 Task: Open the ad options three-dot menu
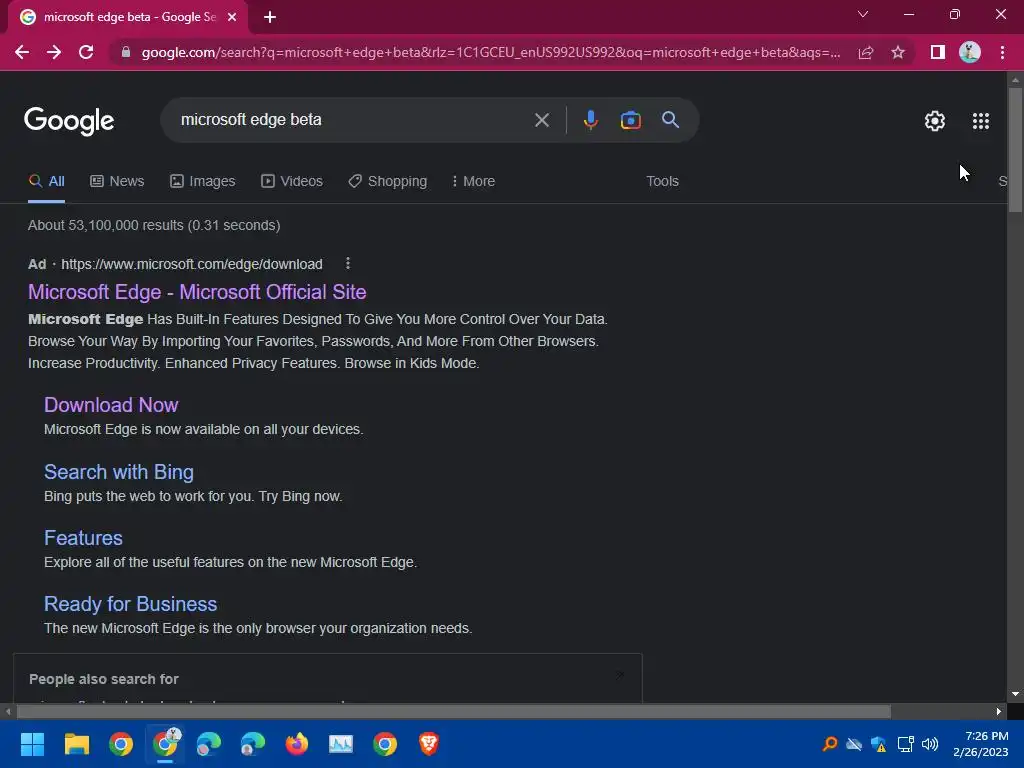[x=347, y=263]
